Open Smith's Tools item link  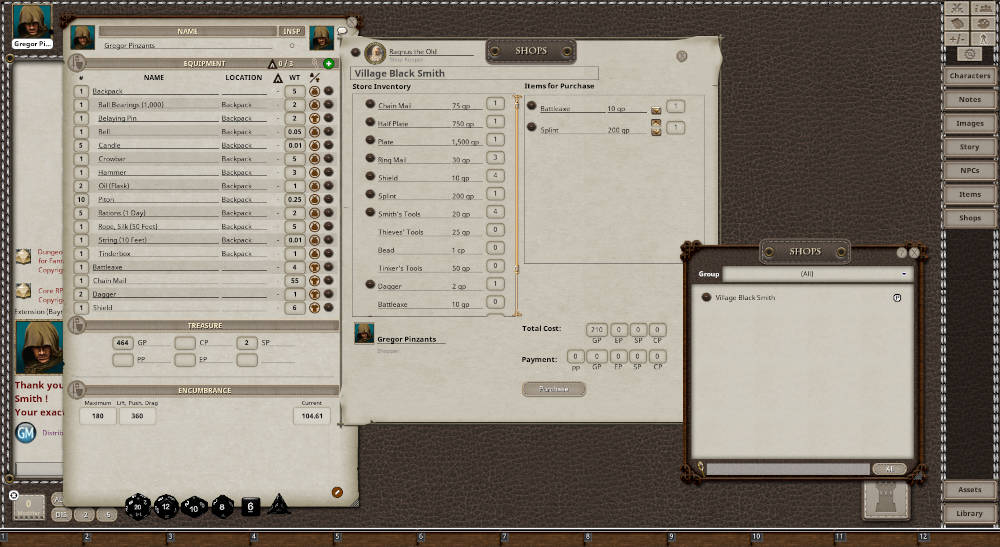369,212
